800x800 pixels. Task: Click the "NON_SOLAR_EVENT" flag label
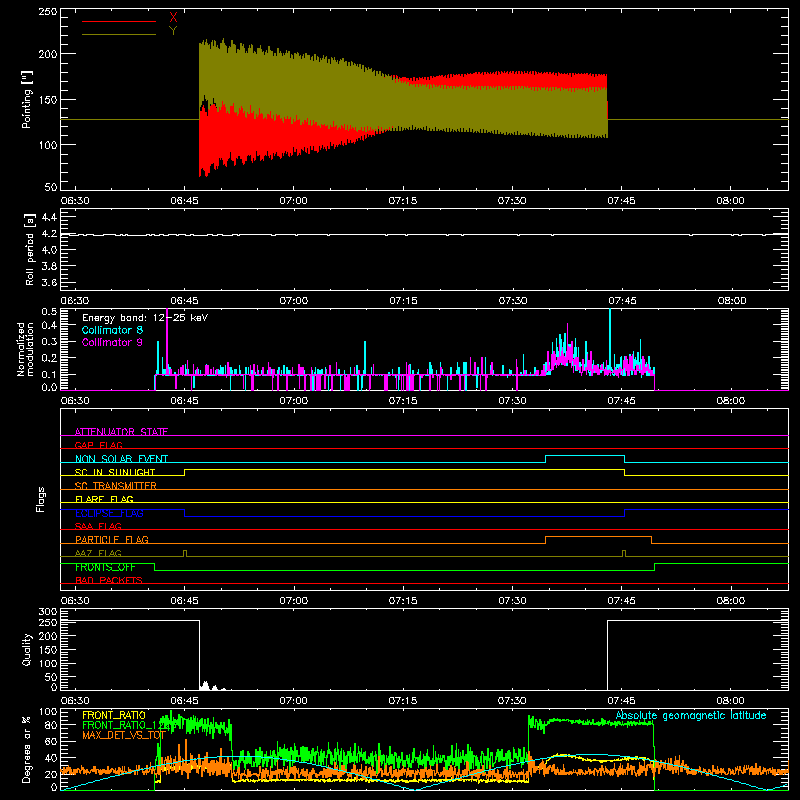click(121, 458)
